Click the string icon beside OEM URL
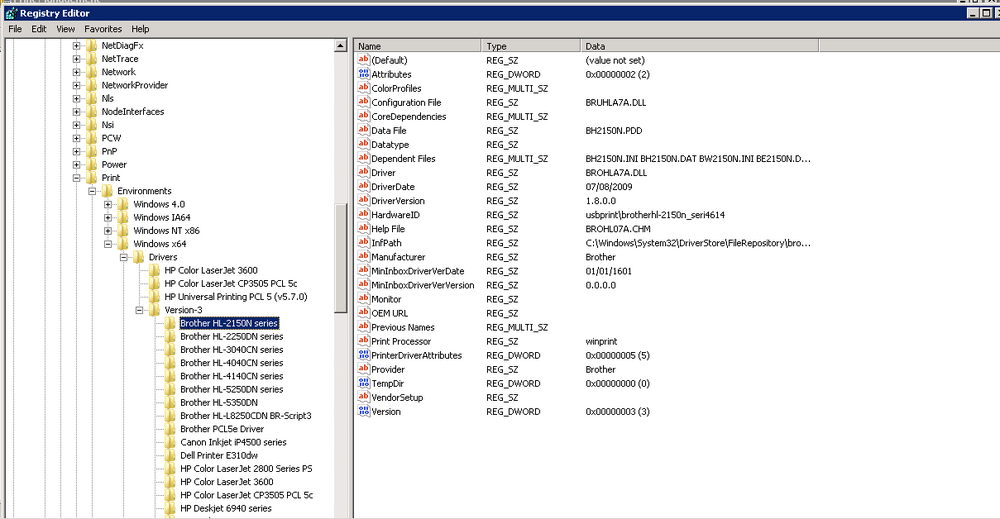 pyautogui.click(x=364, y=313)
